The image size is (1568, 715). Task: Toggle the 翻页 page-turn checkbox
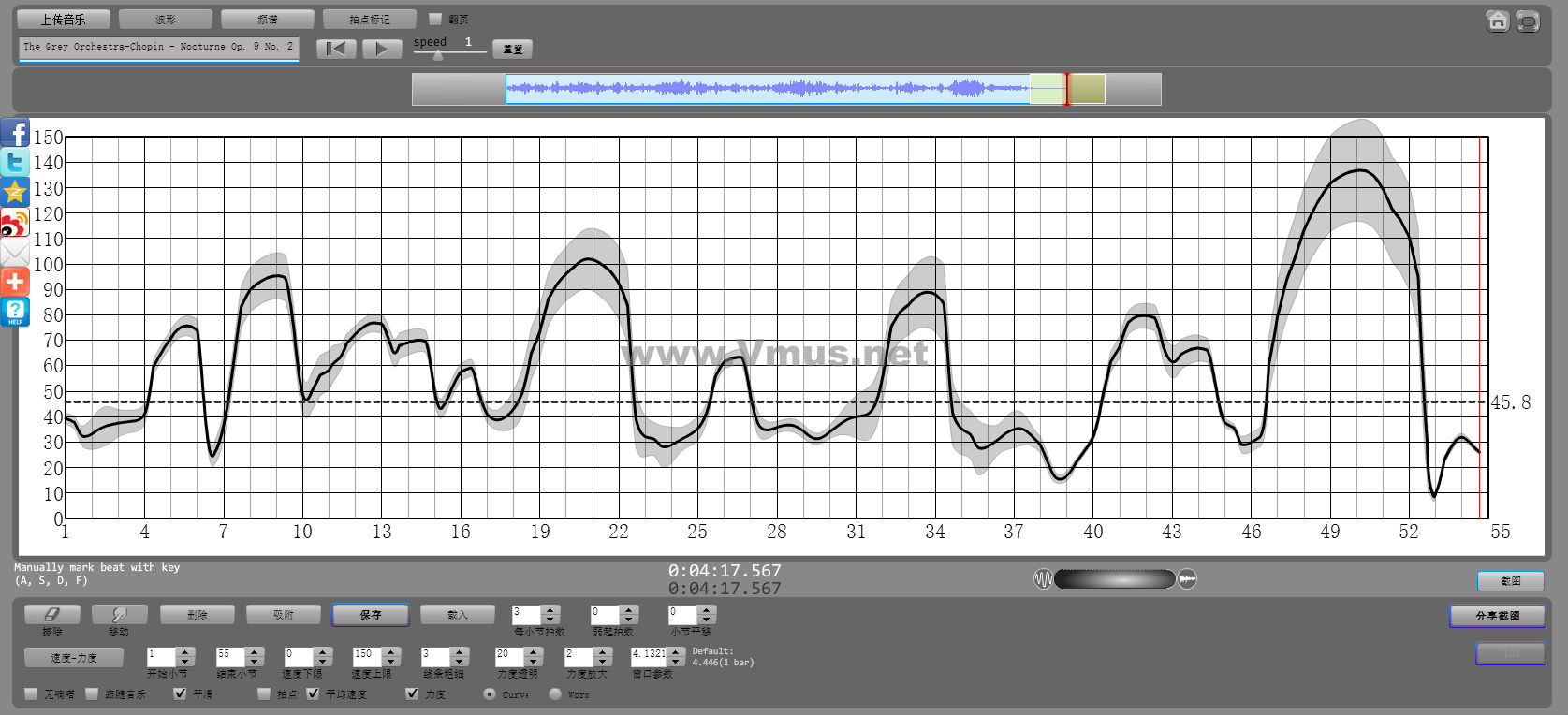(435, 19)
